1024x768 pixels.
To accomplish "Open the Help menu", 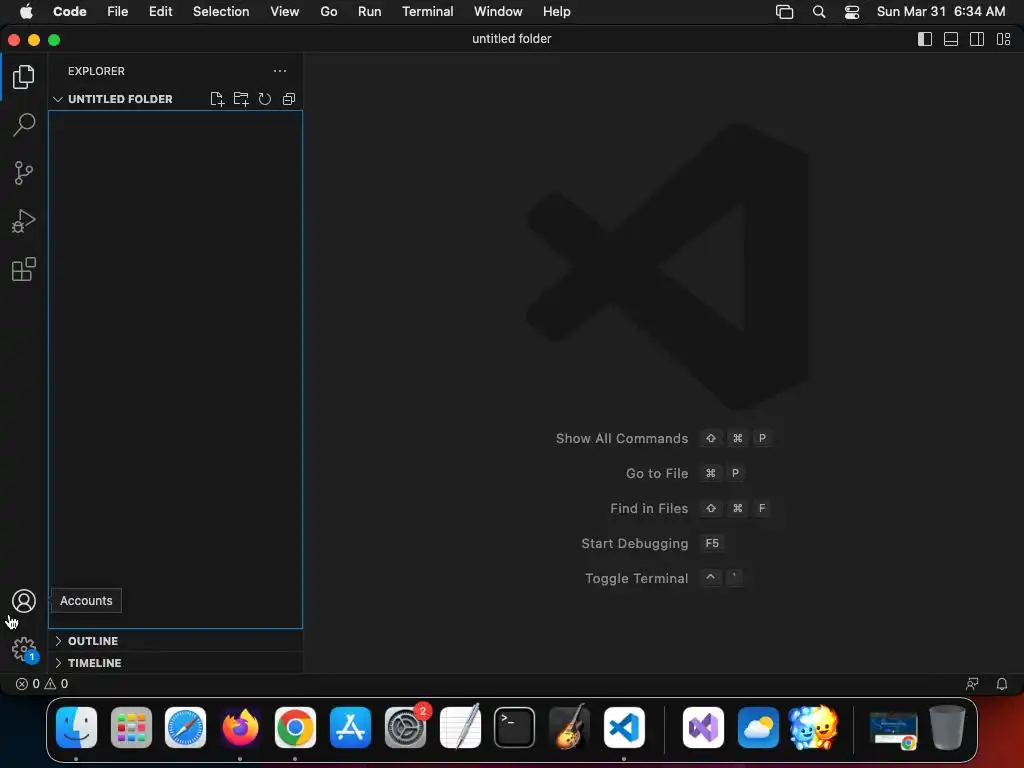I will click(x=556, y=12).
